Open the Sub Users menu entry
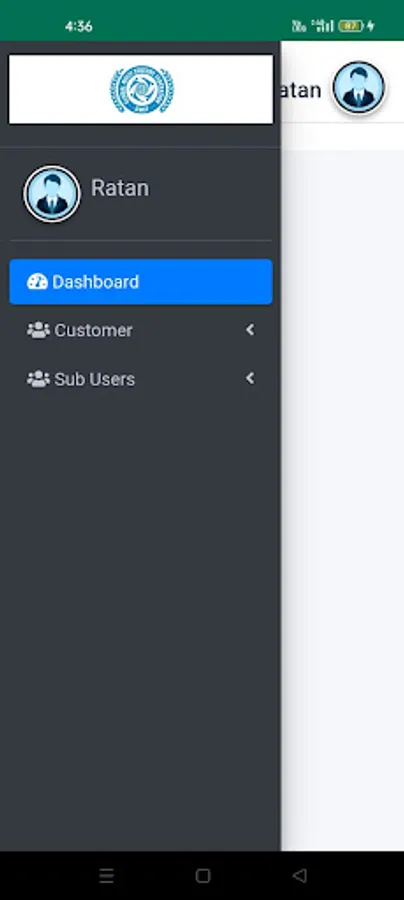 [x=141, y=379]
